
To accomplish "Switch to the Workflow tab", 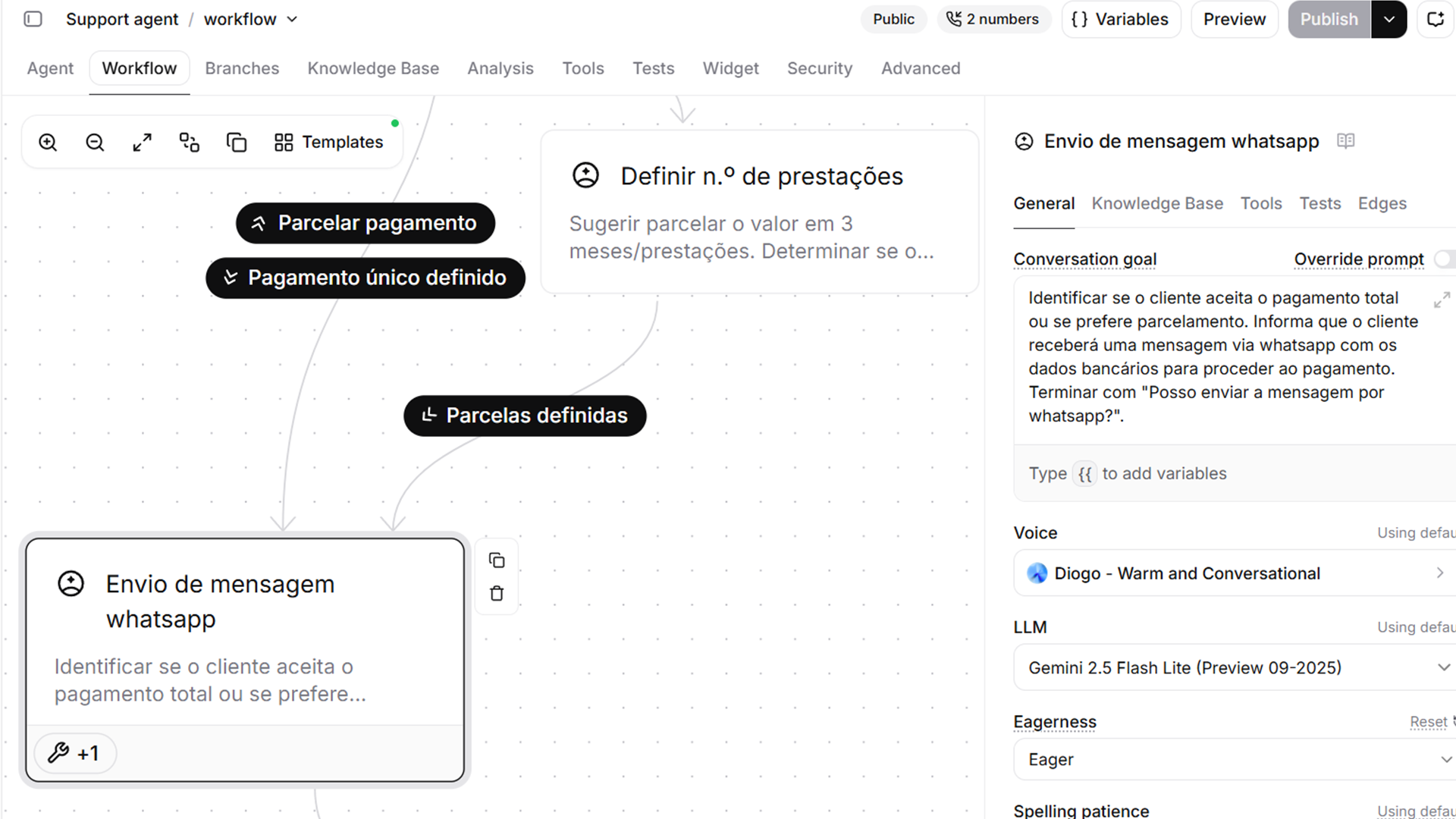I will tap(140, 68).
